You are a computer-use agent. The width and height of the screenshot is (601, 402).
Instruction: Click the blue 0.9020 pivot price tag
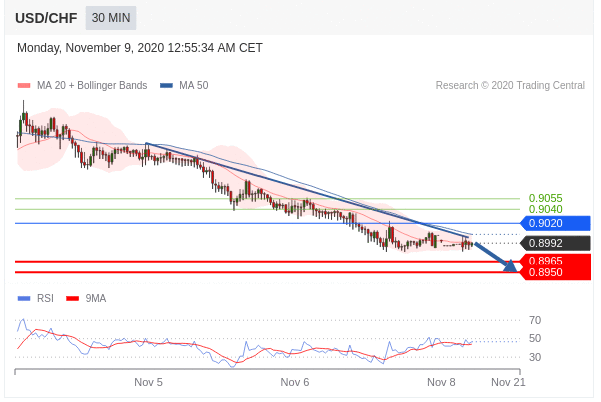(x=555, y=223)
